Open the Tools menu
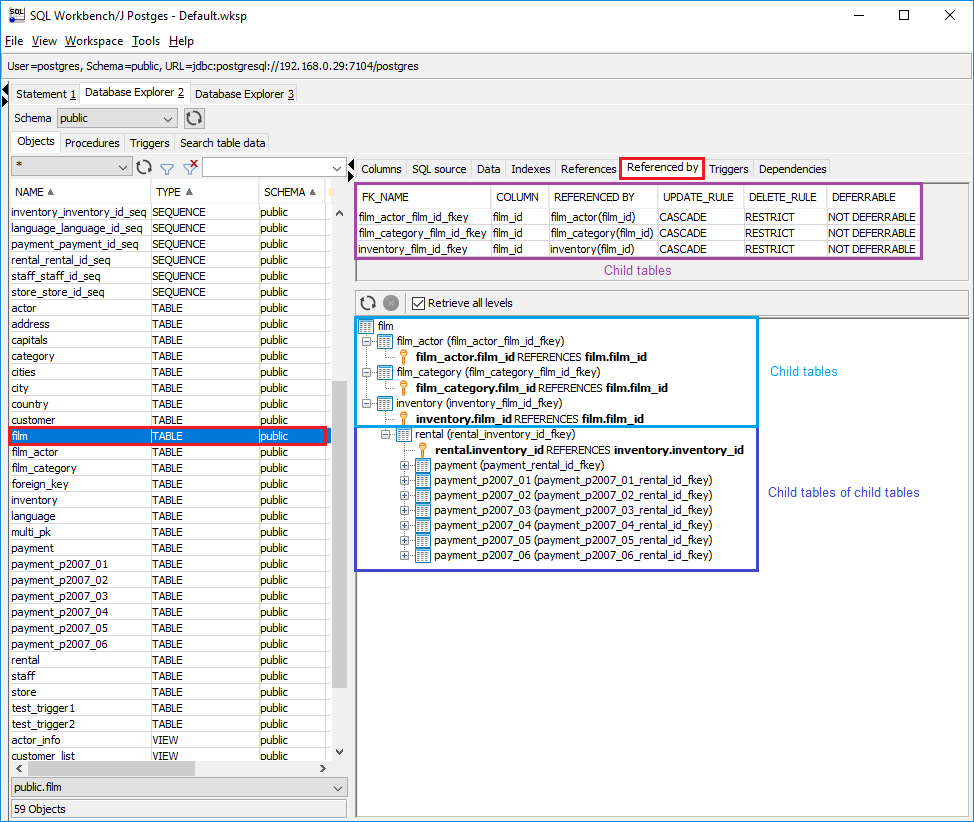This screenshot has width=974, height=822. point(146,41)
